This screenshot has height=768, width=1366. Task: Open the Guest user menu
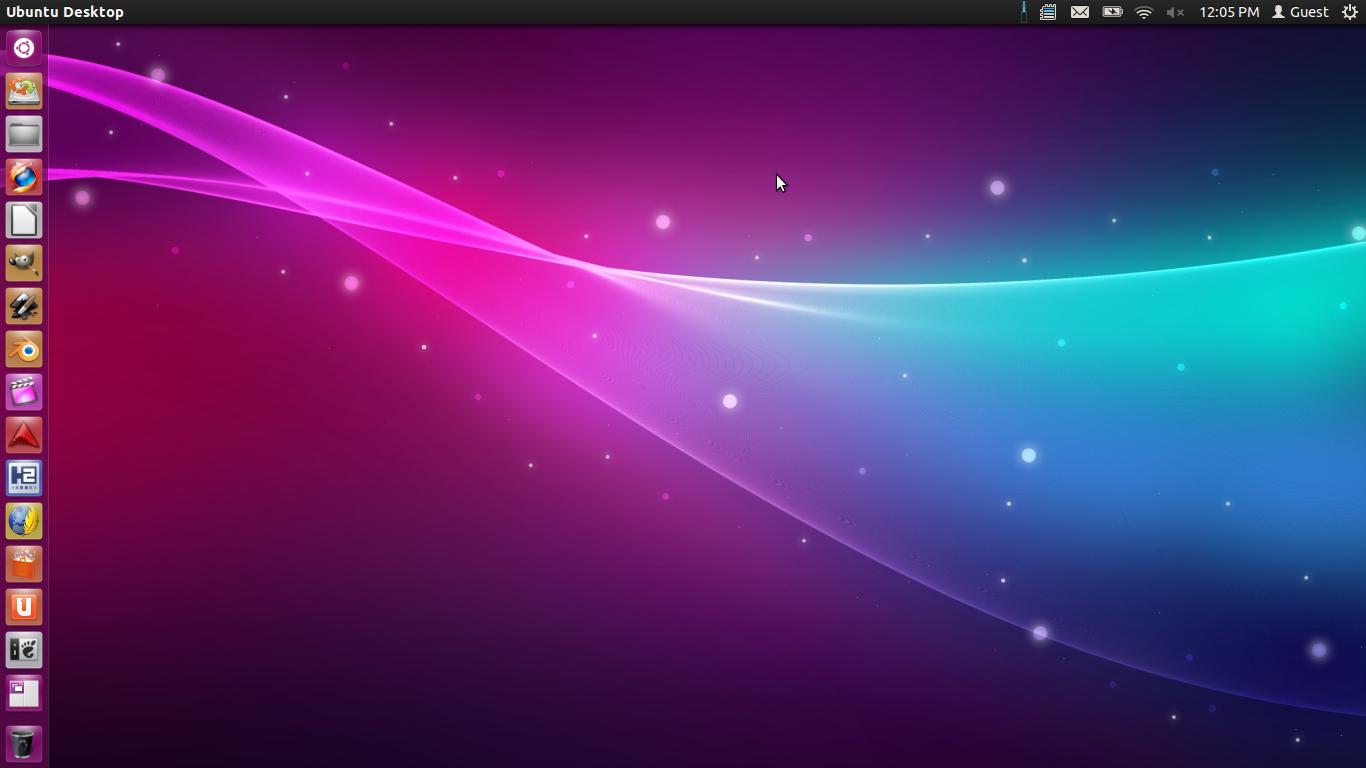click(1300, 12)
